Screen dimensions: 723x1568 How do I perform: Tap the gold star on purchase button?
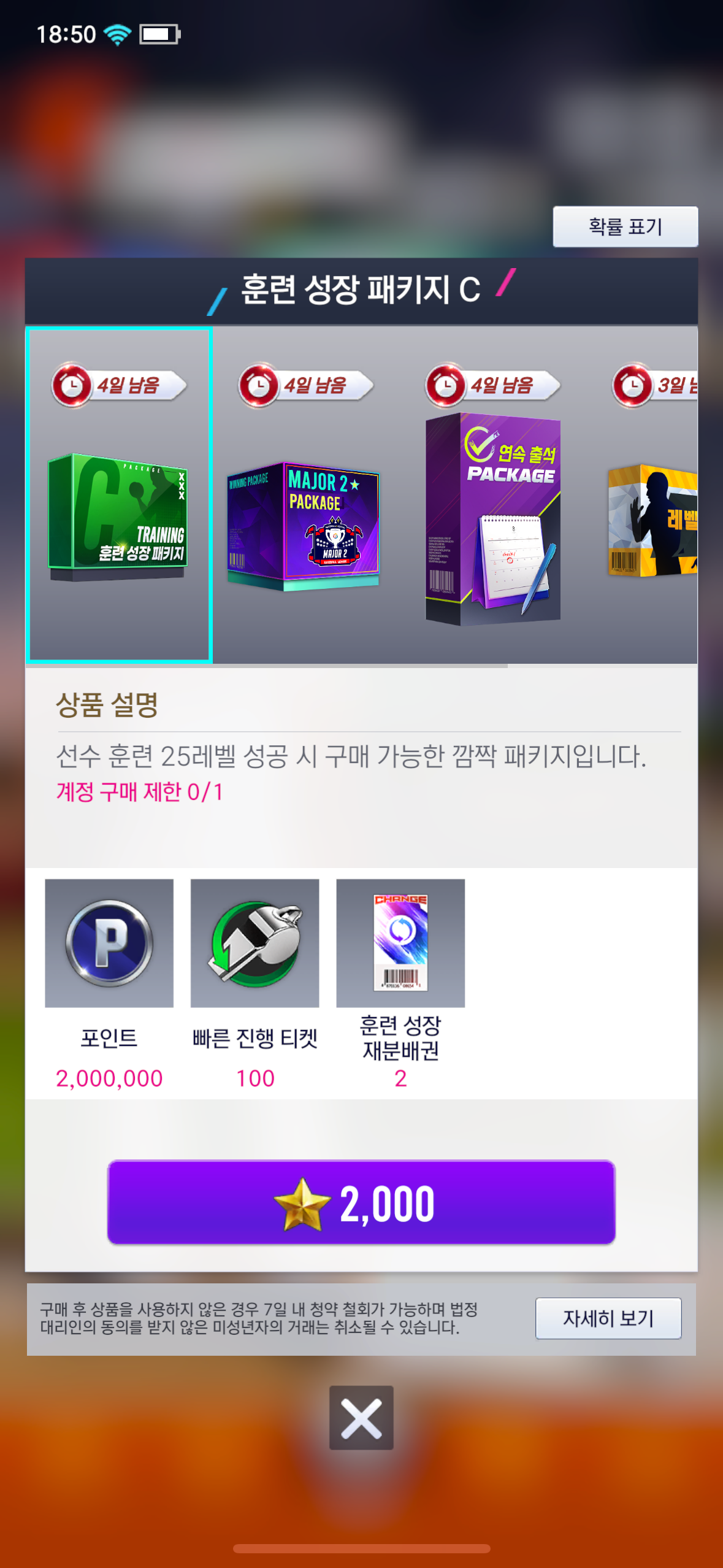pos(302,1203)
